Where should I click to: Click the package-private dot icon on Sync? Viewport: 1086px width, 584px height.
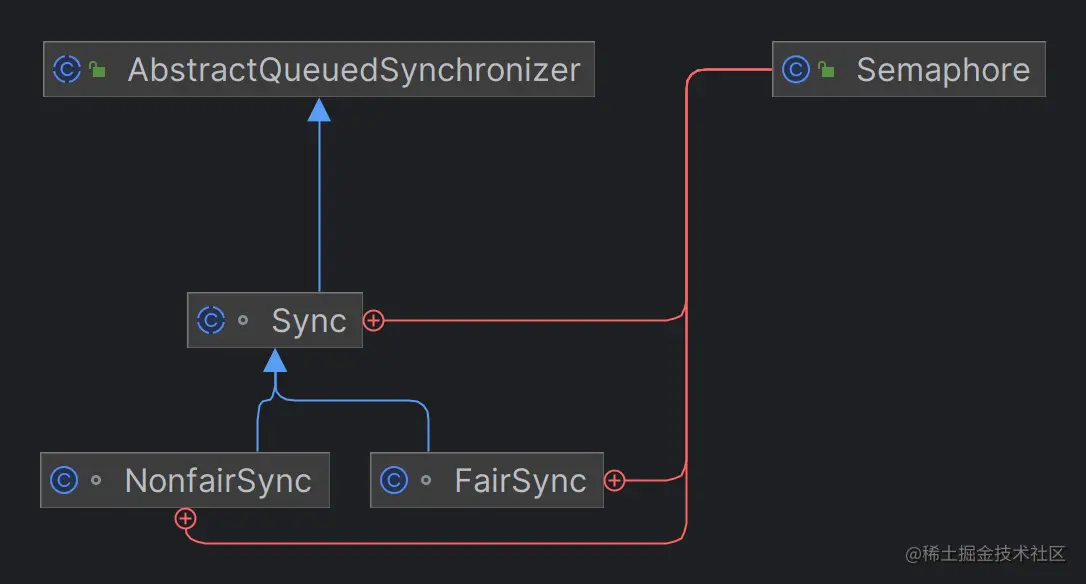tap(243, 320)
